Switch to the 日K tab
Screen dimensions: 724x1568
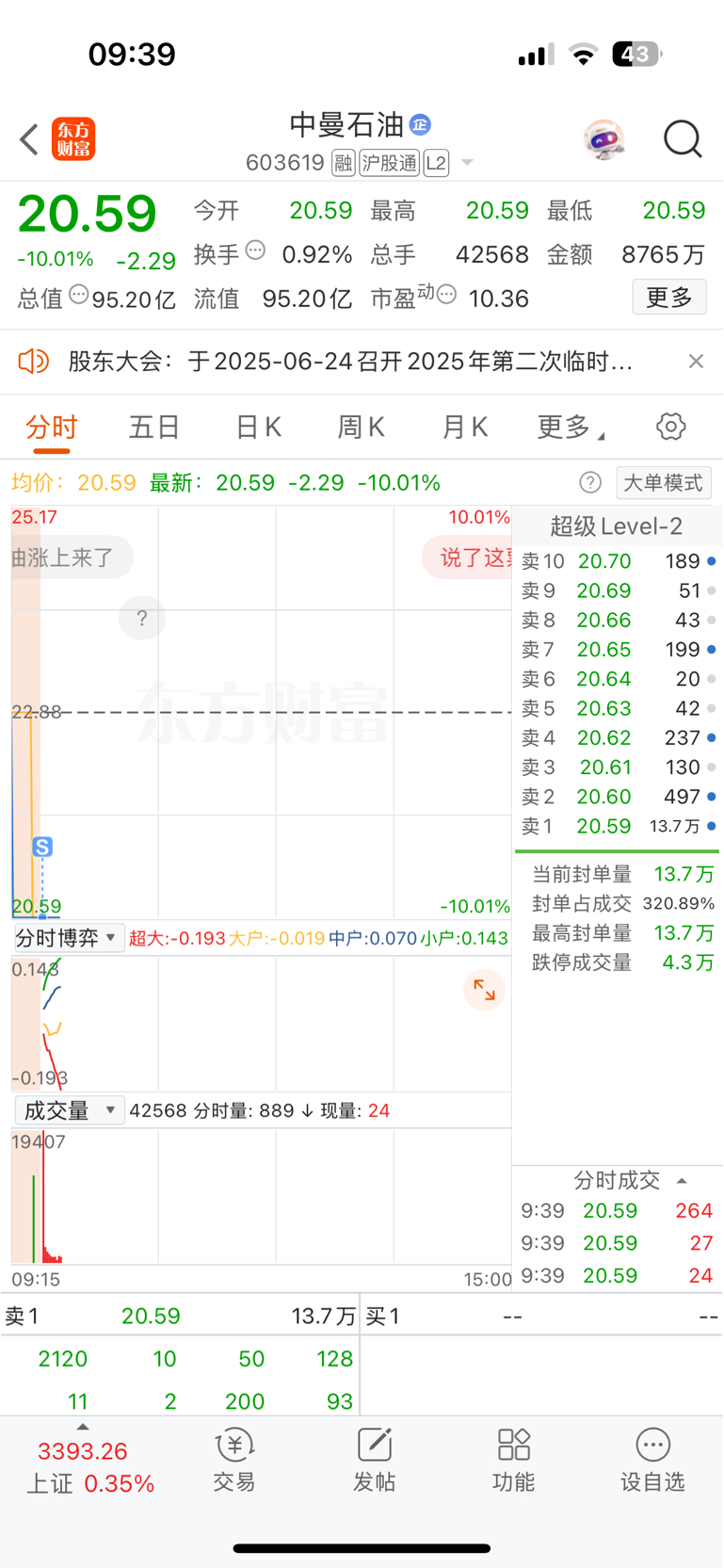(258, 428)
